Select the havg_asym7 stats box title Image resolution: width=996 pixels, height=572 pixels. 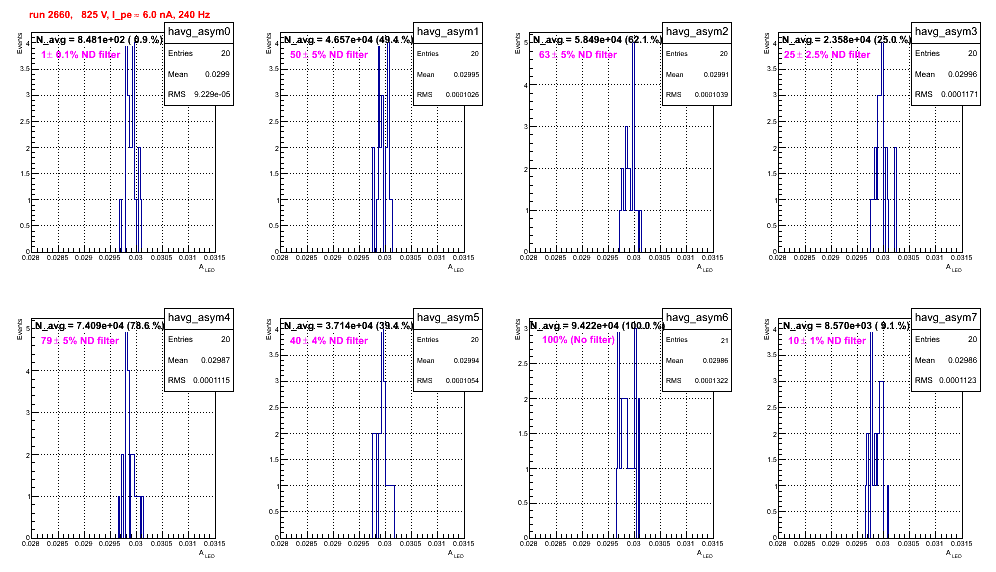[x=946, y=317]
